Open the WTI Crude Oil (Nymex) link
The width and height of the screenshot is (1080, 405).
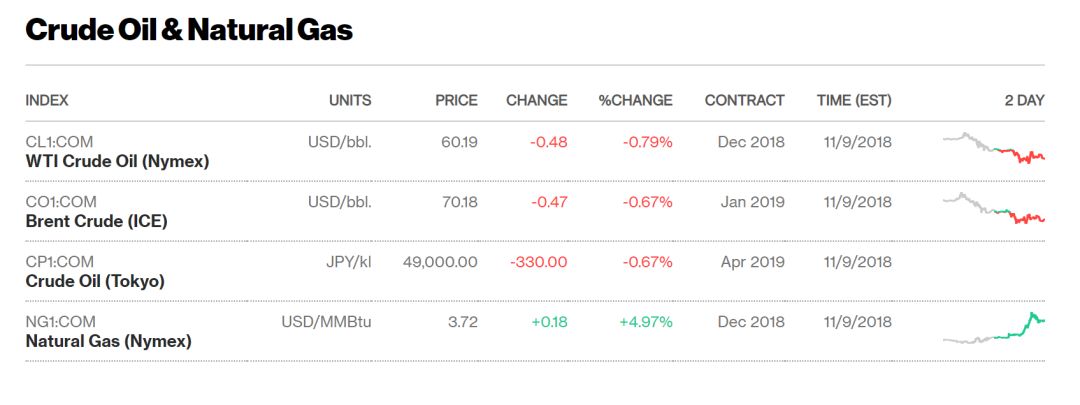click(x=117, y=161)
